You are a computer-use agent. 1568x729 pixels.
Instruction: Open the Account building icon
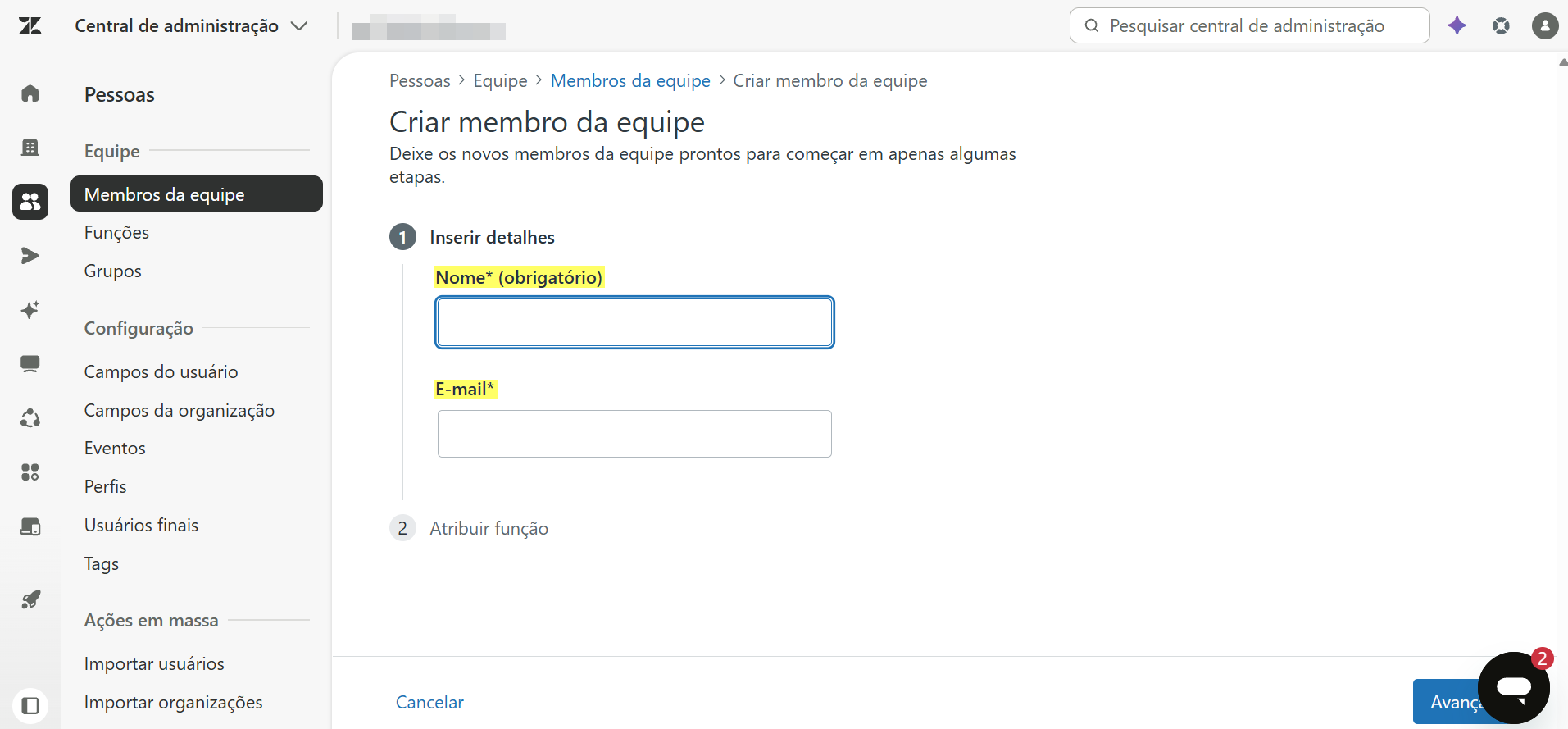(30, 148)
